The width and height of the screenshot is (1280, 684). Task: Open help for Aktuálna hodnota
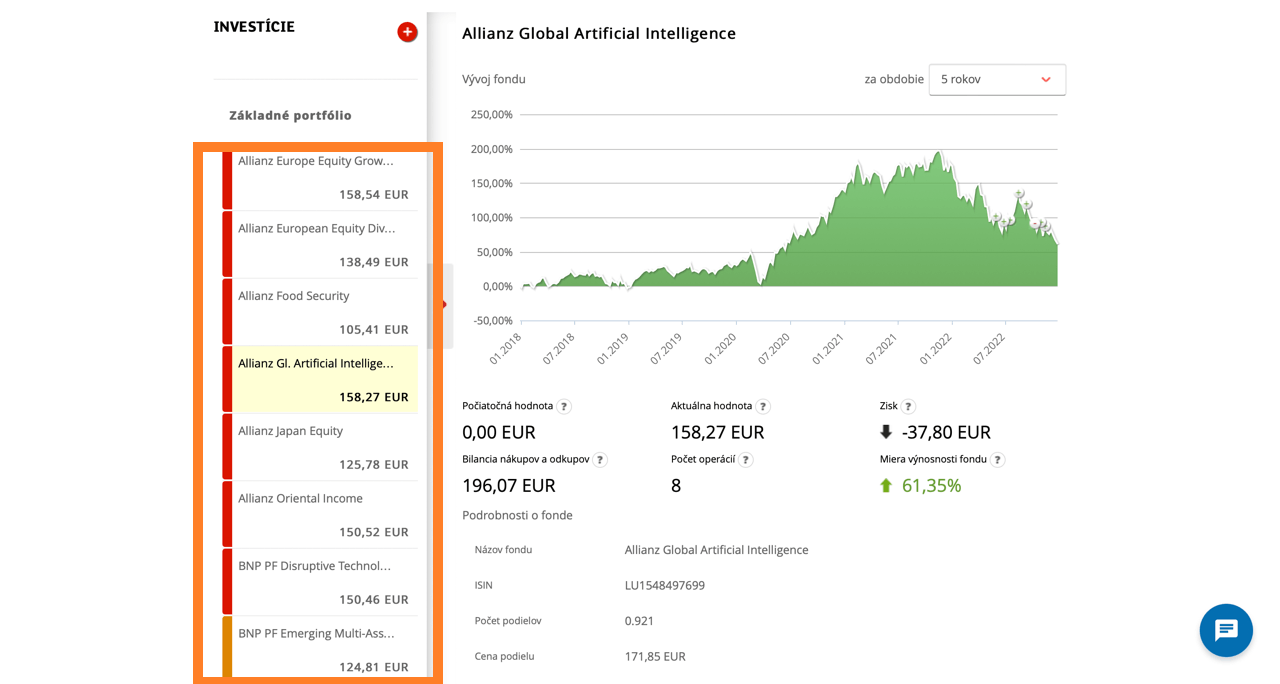(x=763, y=406)
